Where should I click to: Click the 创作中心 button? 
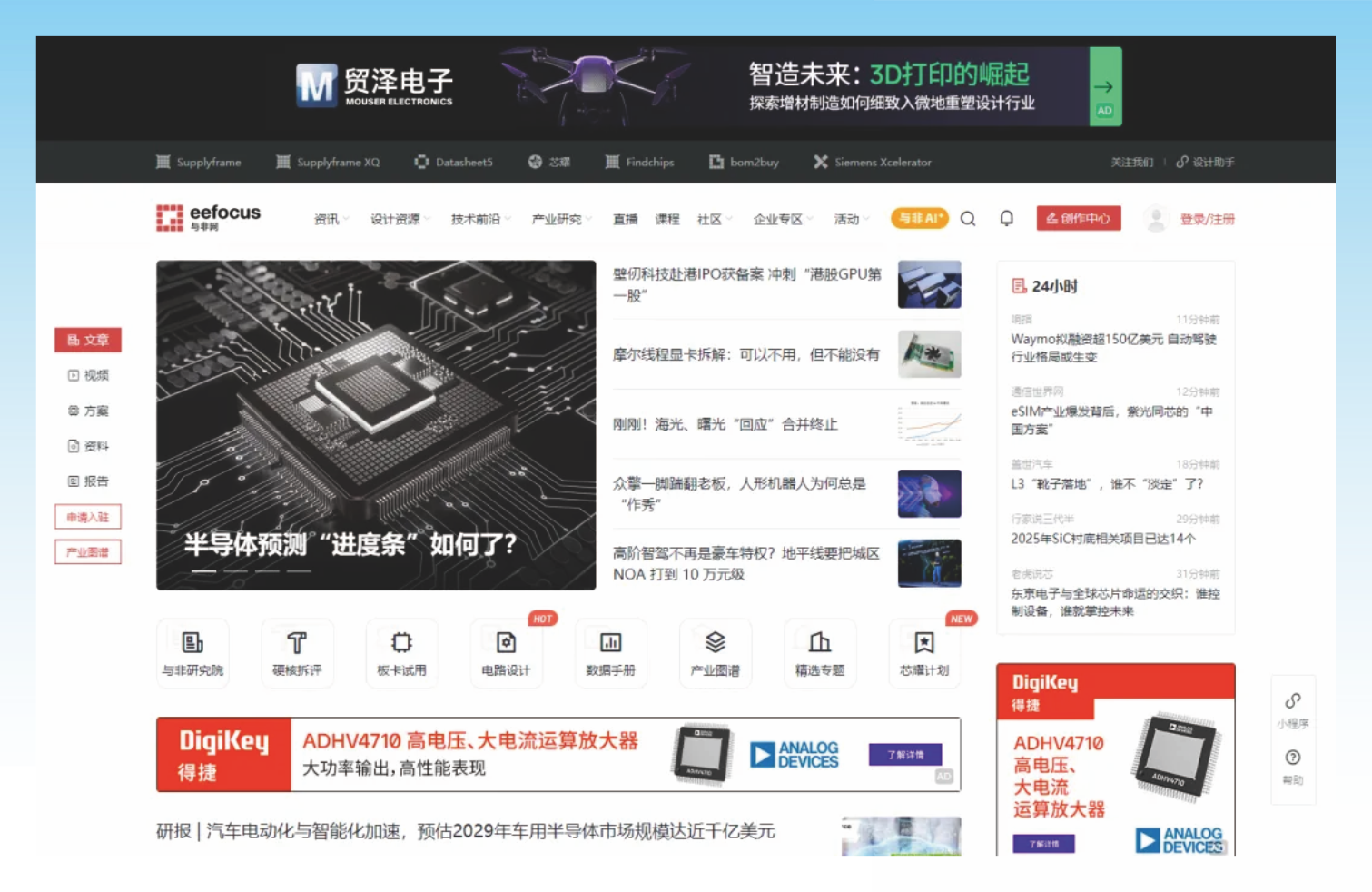point(1078,219)
